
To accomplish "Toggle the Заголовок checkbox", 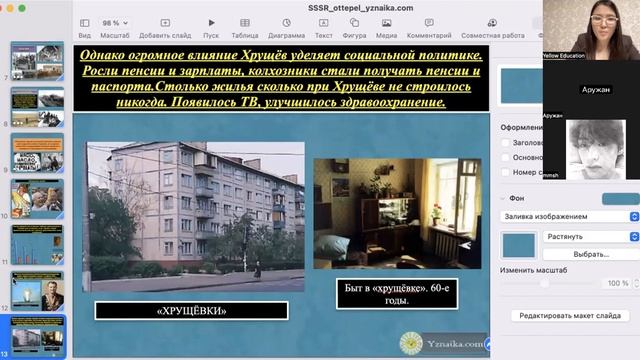I will point(505,142).
